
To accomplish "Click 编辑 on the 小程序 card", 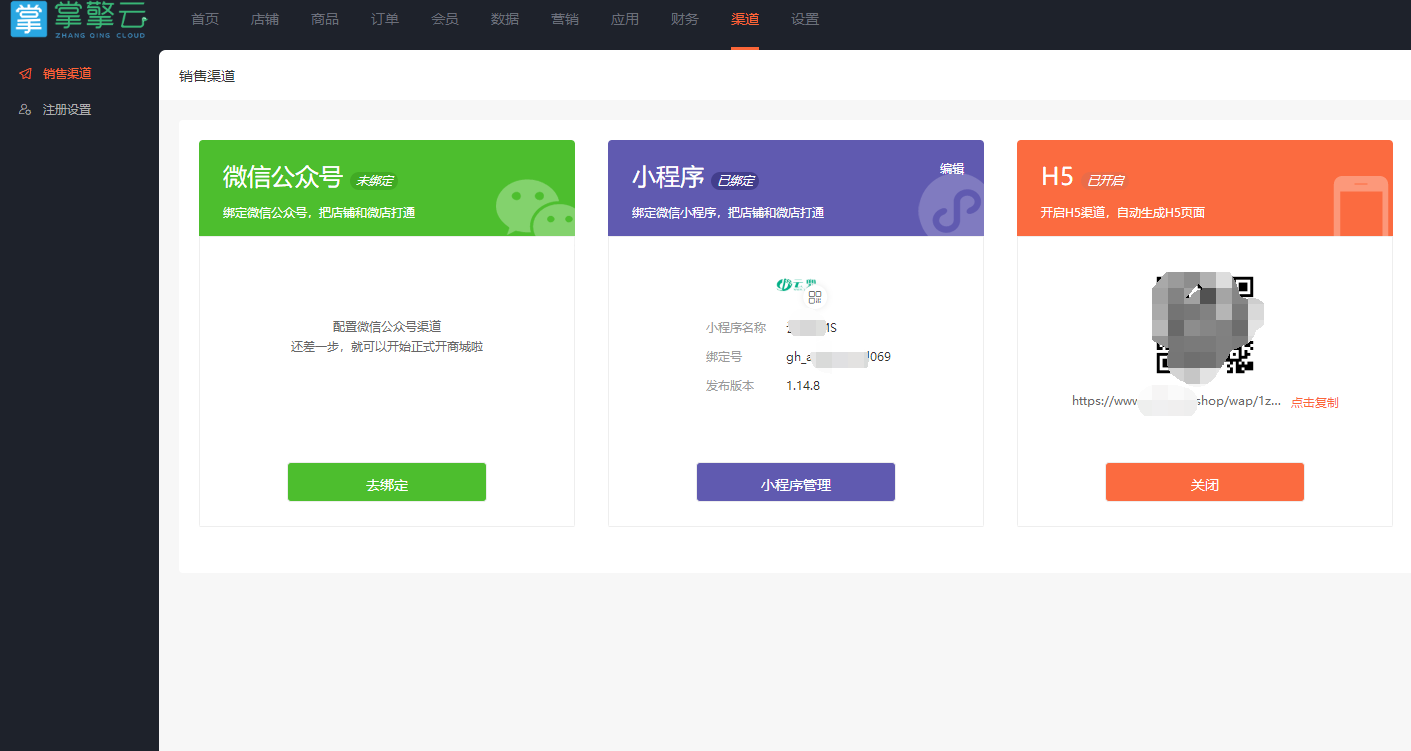I will (952, 168).
